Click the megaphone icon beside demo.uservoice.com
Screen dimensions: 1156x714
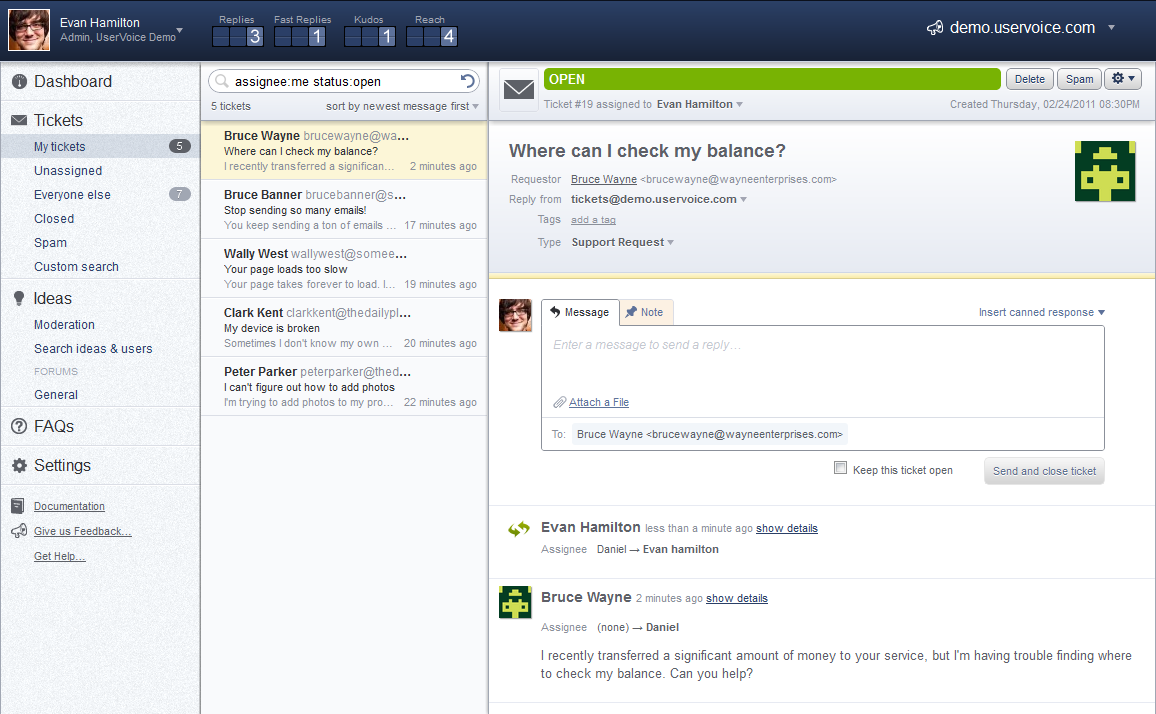[934, 28]
